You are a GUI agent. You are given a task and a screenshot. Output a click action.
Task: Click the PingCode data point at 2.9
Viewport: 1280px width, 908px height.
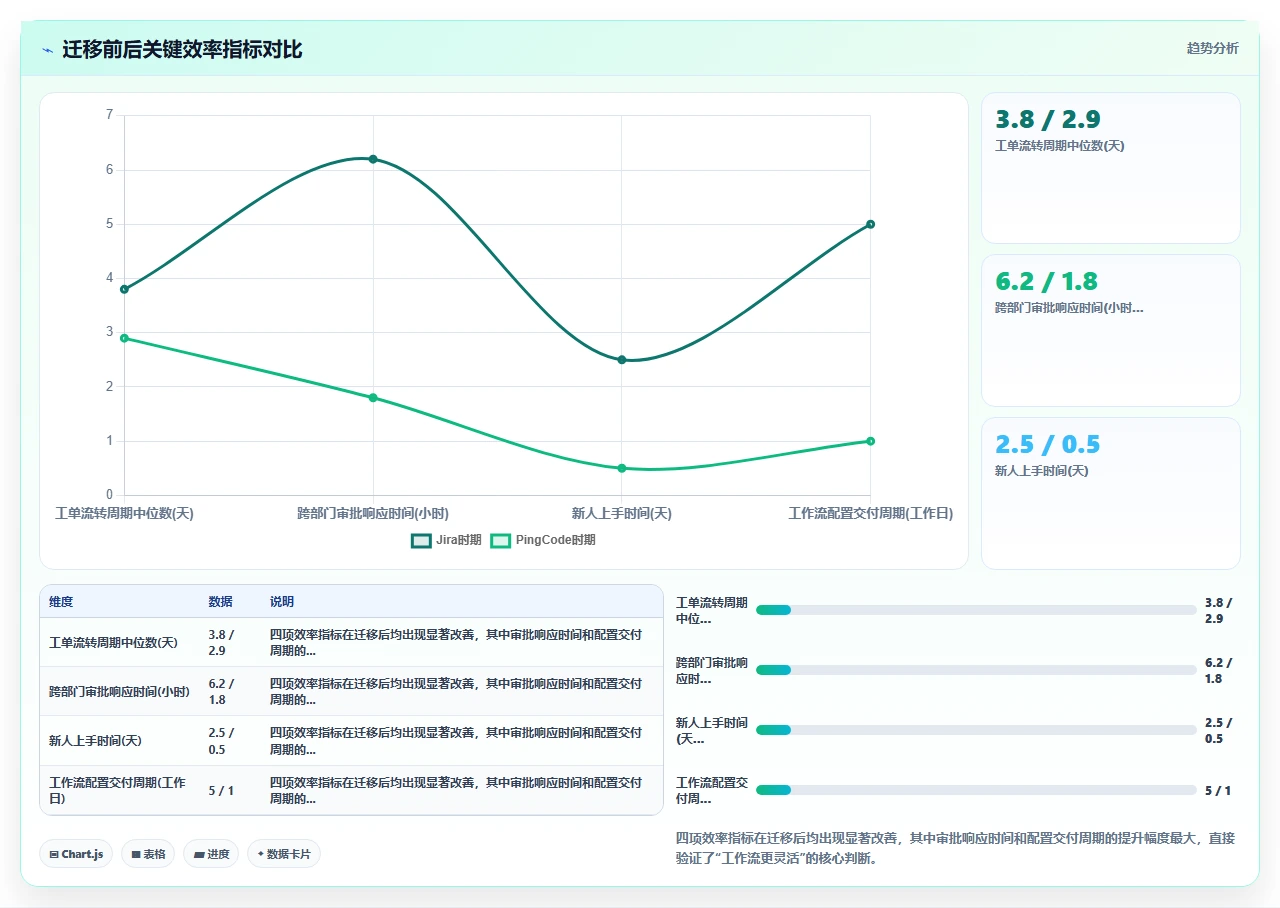124,338
